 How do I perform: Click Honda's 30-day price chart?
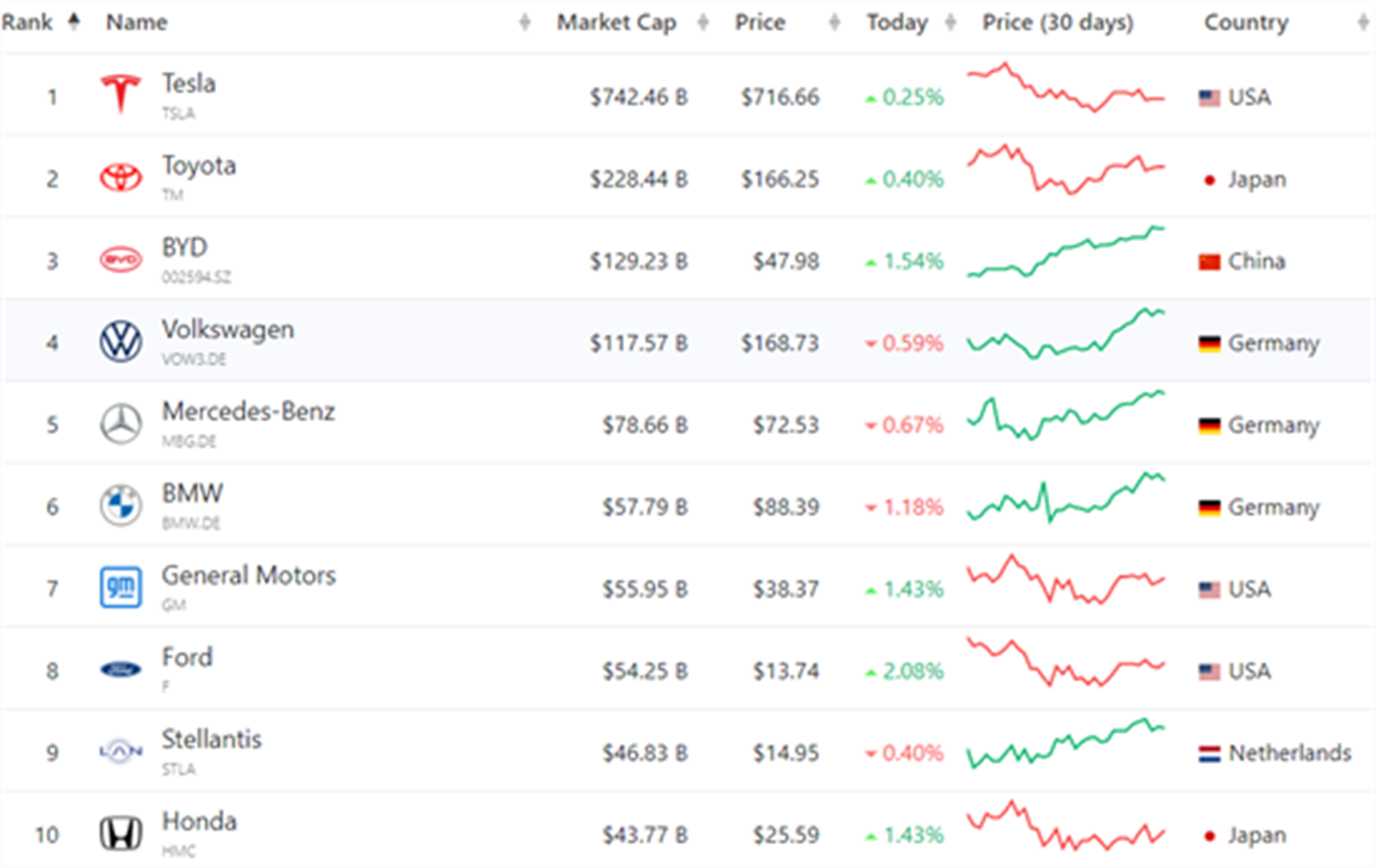[1066, 826]
